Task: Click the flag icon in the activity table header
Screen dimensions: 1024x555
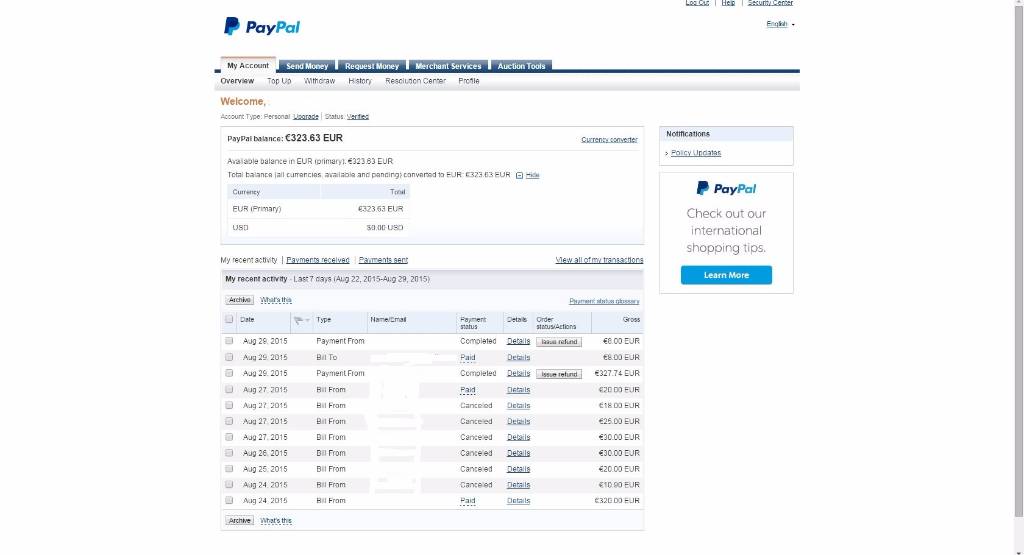Action: (x=298, y=320)
